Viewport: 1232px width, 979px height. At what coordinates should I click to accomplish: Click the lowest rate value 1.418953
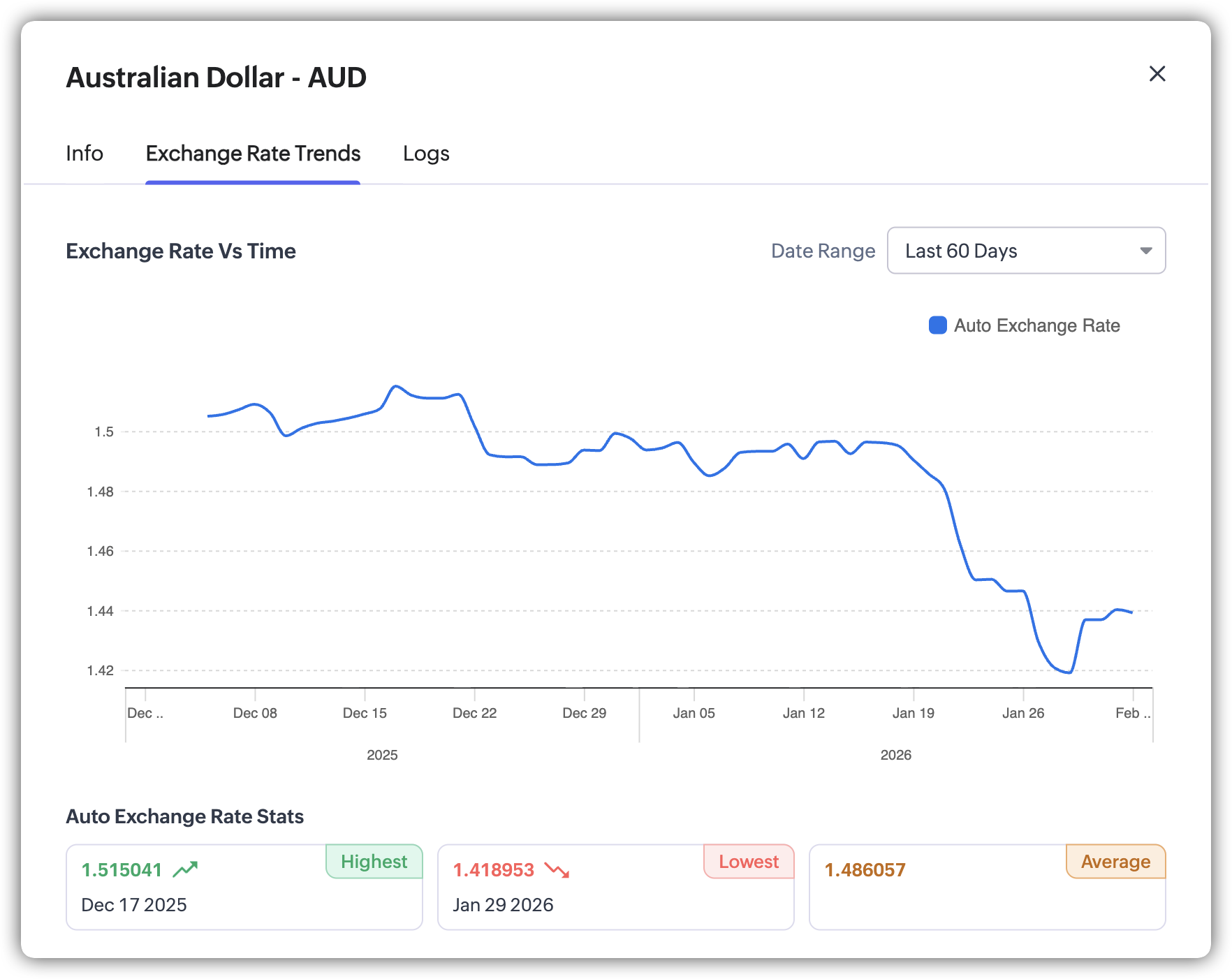493,870
